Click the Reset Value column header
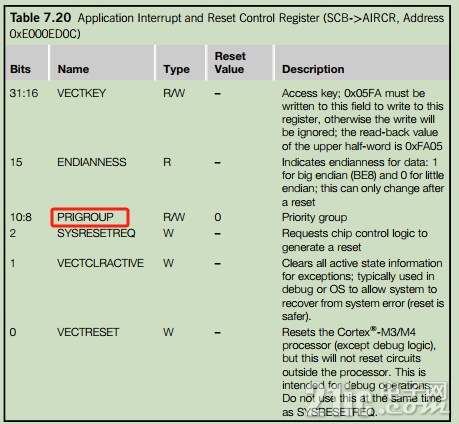The image size is (459, 424). 230,63
